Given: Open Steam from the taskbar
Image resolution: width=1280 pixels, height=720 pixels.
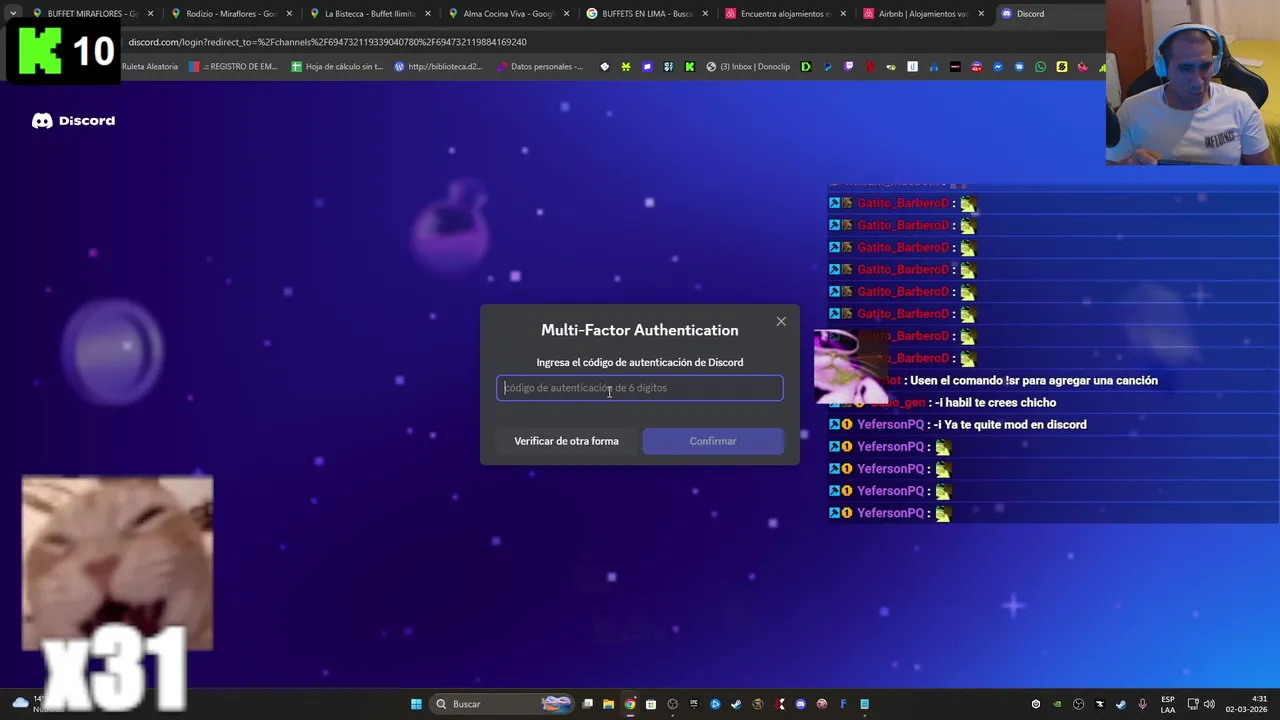Looking at the screenshot, I should (736, 704).
